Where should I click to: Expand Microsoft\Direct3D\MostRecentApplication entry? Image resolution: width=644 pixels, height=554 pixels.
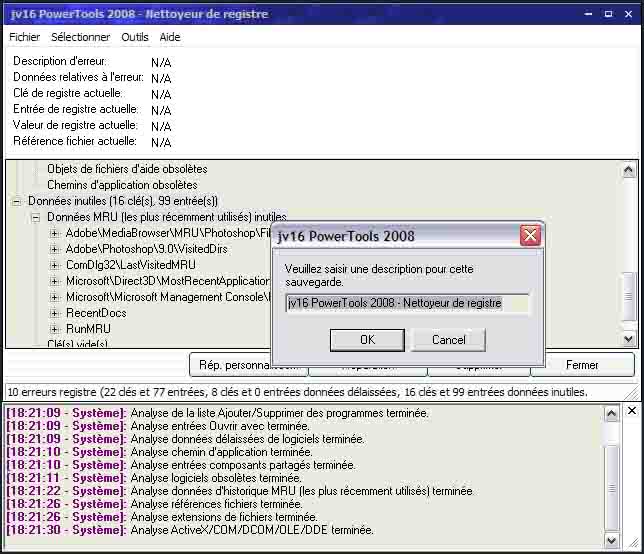tap(54, 281)
